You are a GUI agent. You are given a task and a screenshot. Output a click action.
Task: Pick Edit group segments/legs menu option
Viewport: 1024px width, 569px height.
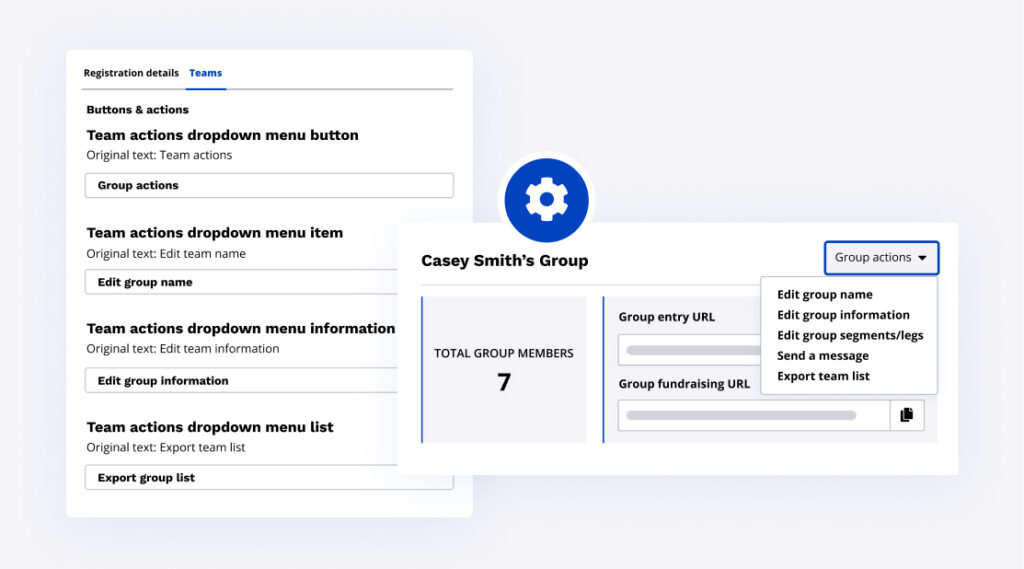pyautogui.click(x=850, y=336)
